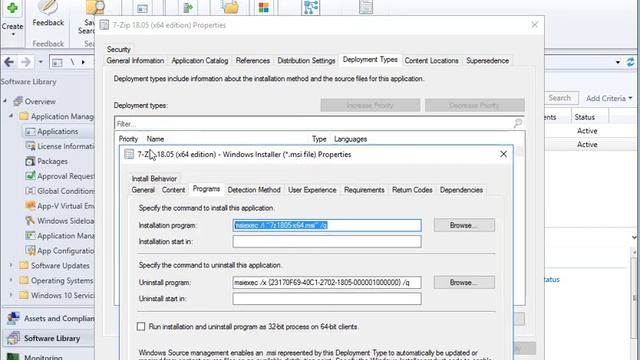Open the address bar dropdown arrow
The image size is (640, 360).
click(x=618, y=62)
